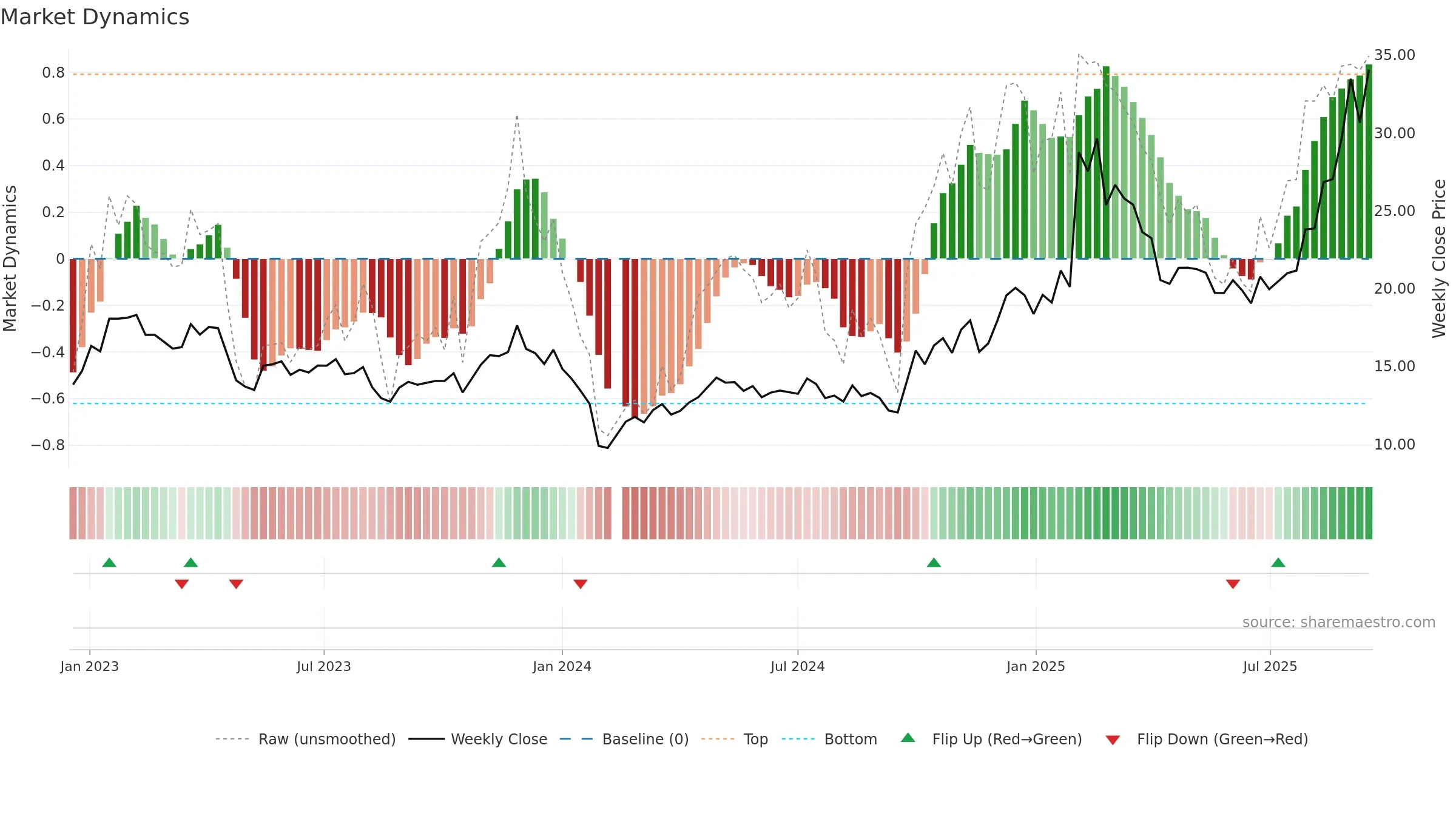Click the Jul 2025 x-axis label
This screenshot has height=819, width=1456.
coord(1270,666)
